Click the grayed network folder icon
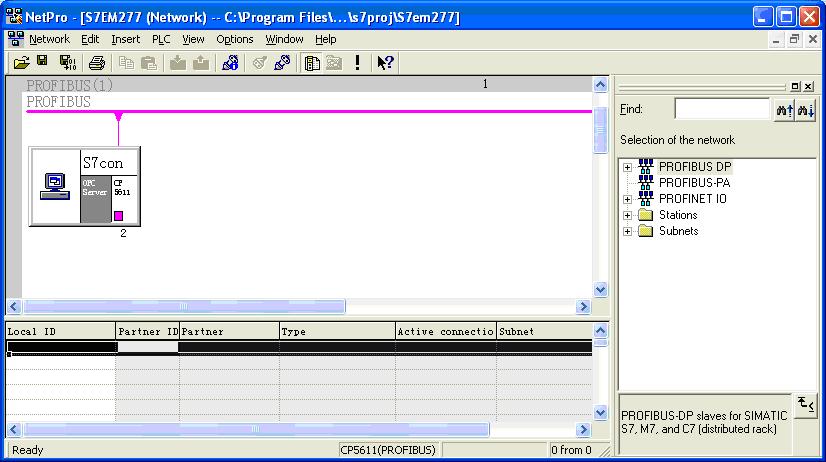Viewport: 826px width, 462px height. tap(334, 63)
